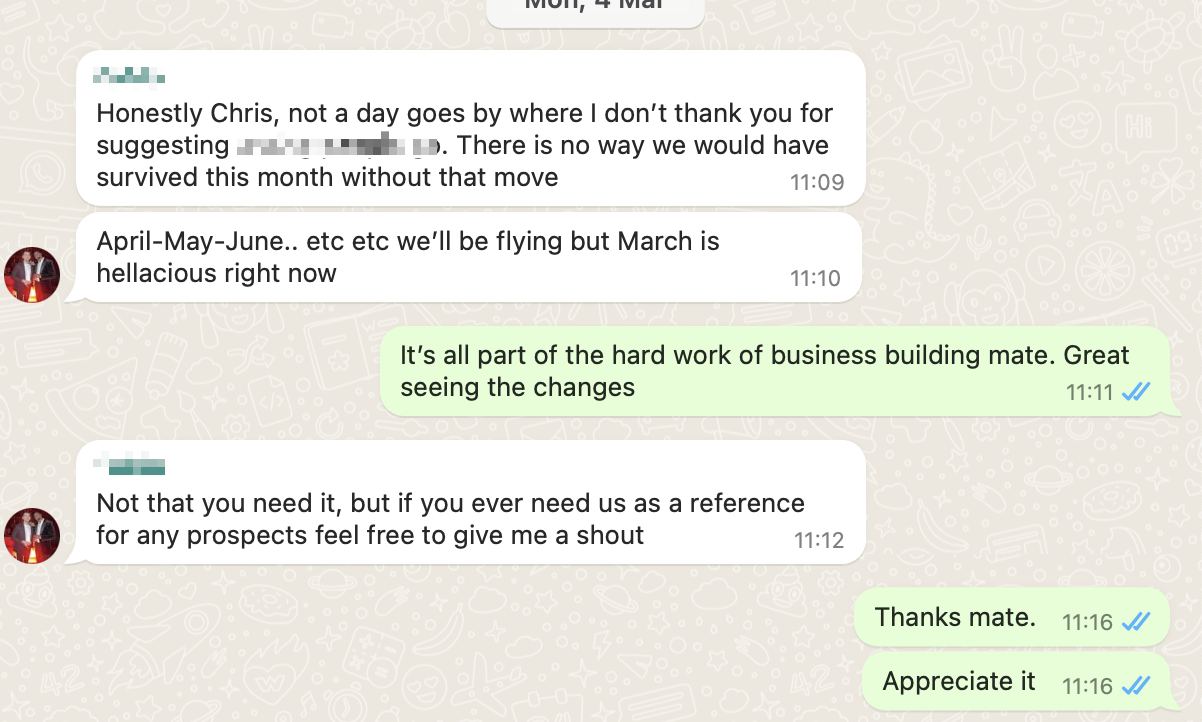The width and height of the screenshot is (1202, 722).
Task: Click the blue double-check on the 11:11 message
Action: (x=1136, y=392)
